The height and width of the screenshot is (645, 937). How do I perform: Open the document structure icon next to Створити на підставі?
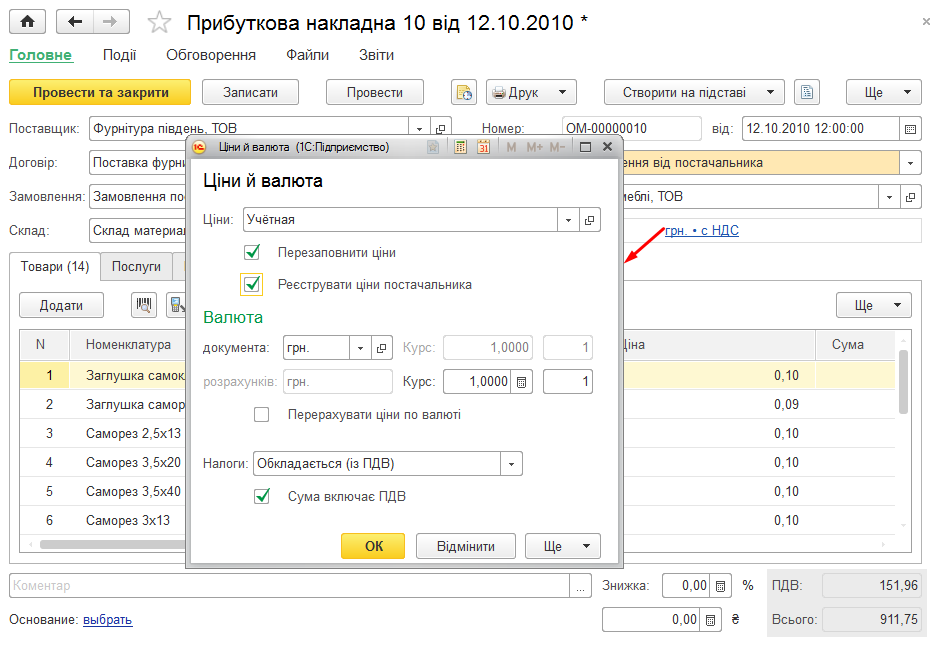pos(807,93)
